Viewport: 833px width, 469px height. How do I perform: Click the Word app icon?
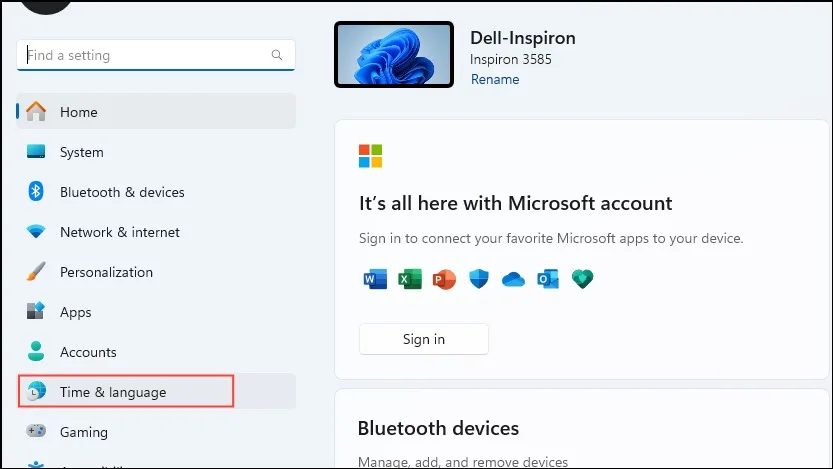(x=375, y=279)
